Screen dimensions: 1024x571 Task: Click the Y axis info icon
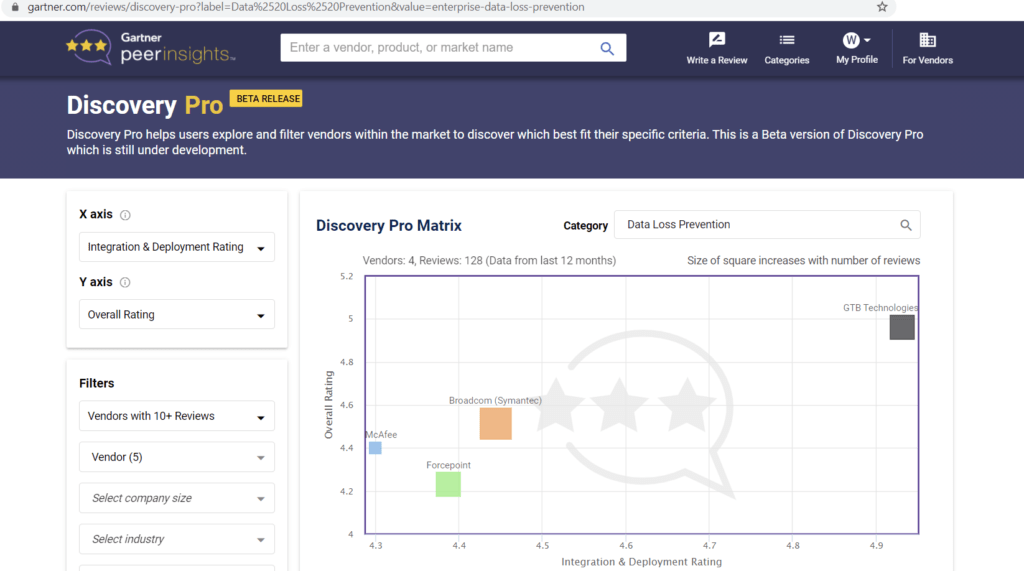pos(125,282)
